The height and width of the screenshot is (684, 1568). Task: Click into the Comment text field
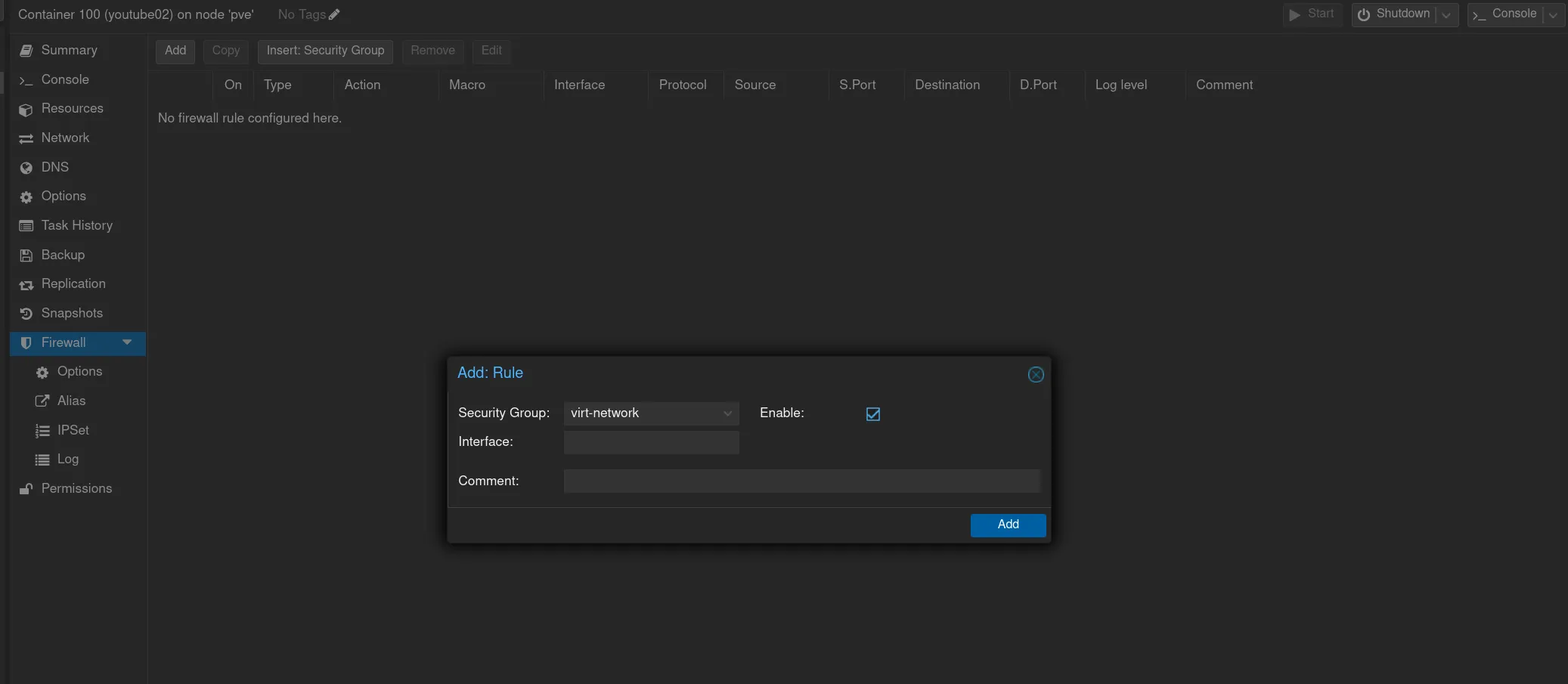click(x=801, y=481)
